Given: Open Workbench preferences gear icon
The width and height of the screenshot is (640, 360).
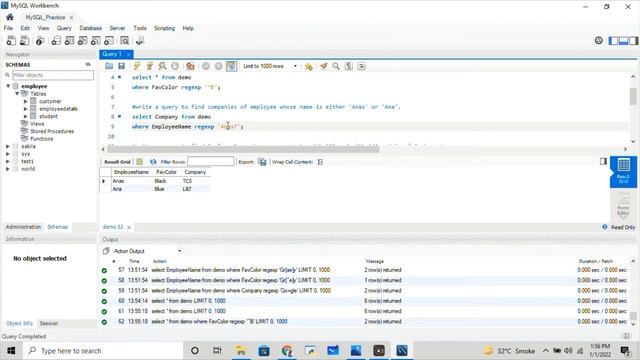Looking at the screenshot, I should click(x=599, y=40).
